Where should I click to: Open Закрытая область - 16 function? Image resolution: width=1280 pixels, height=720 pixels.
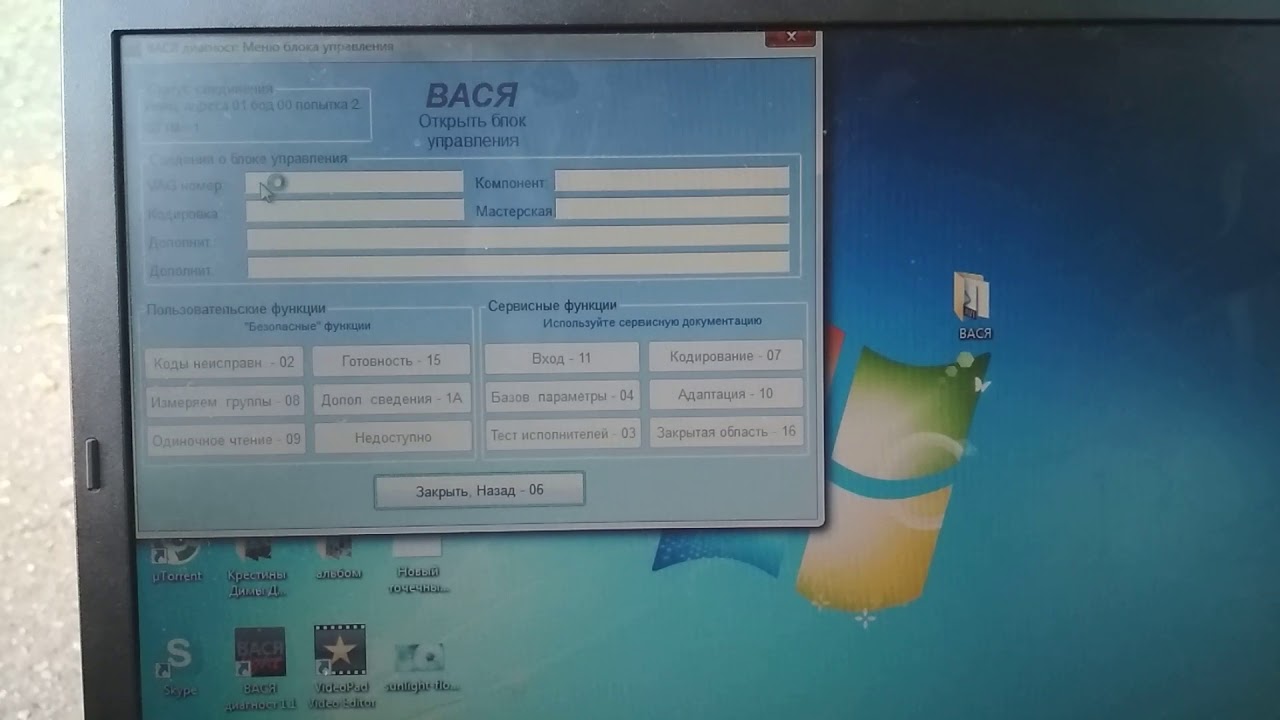(727, 431)
